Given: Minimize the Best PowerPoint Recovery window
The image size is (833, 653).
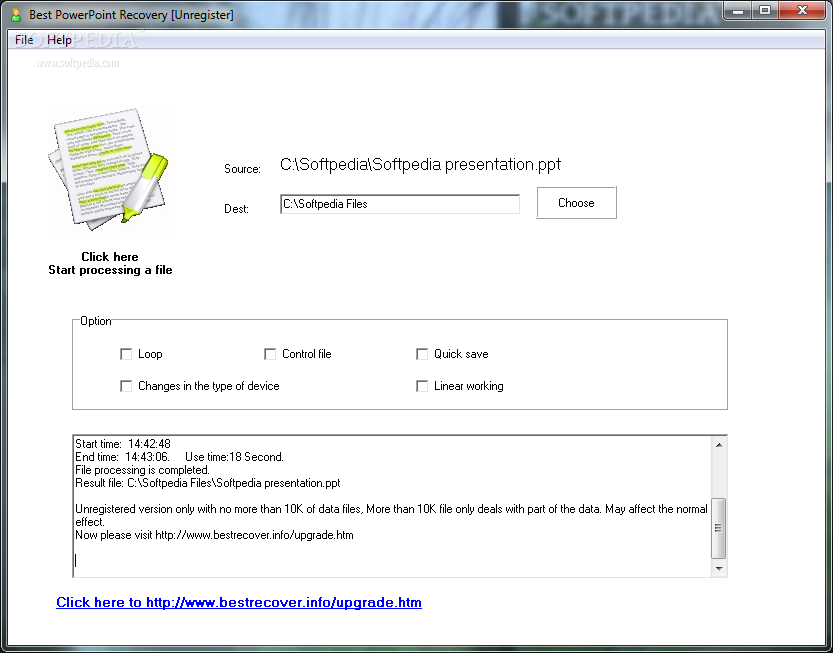Looking at the screenshot, I should (x=738, y=10).
